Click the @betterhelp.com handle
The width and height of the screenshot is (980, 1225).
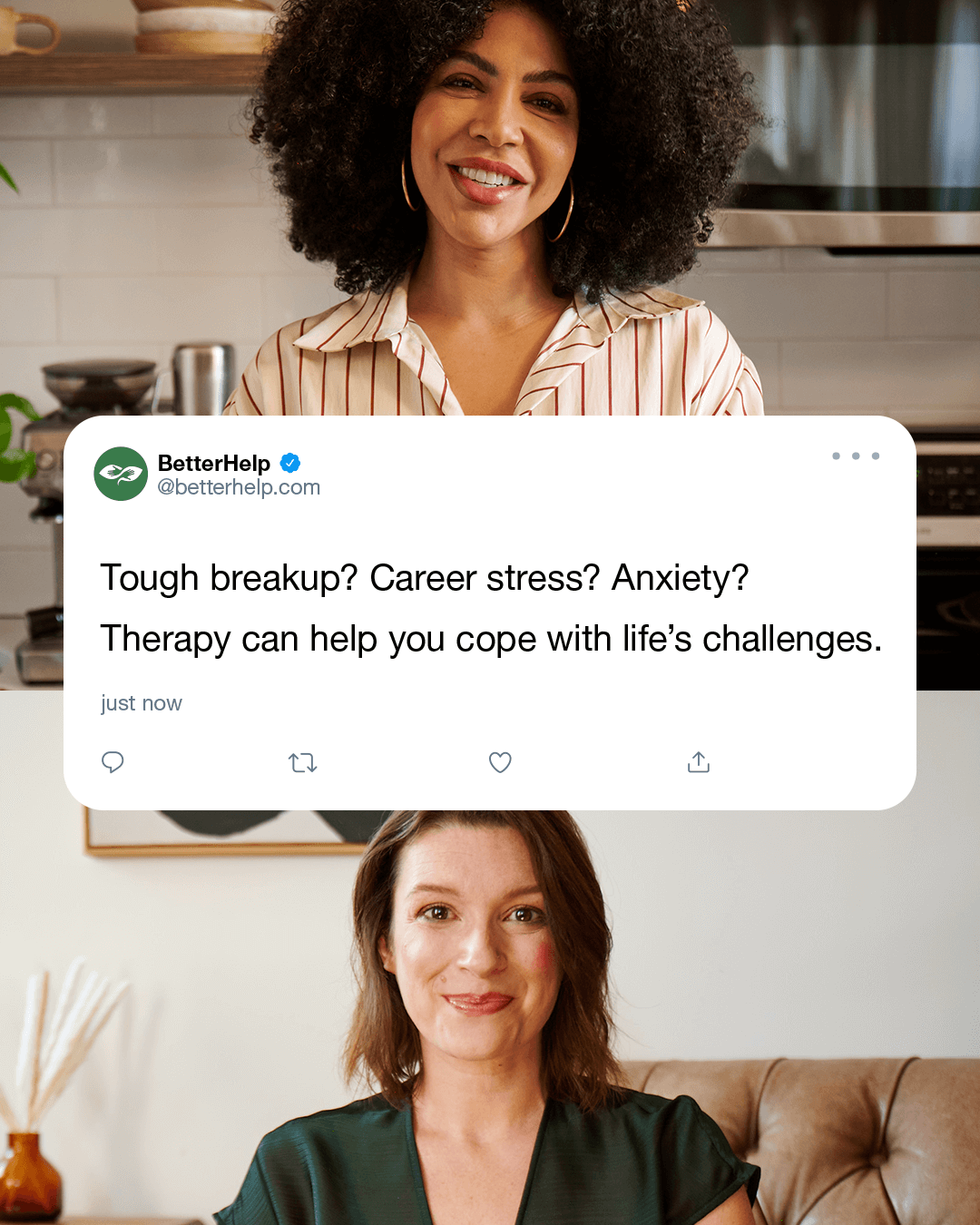tap(239, 487)
